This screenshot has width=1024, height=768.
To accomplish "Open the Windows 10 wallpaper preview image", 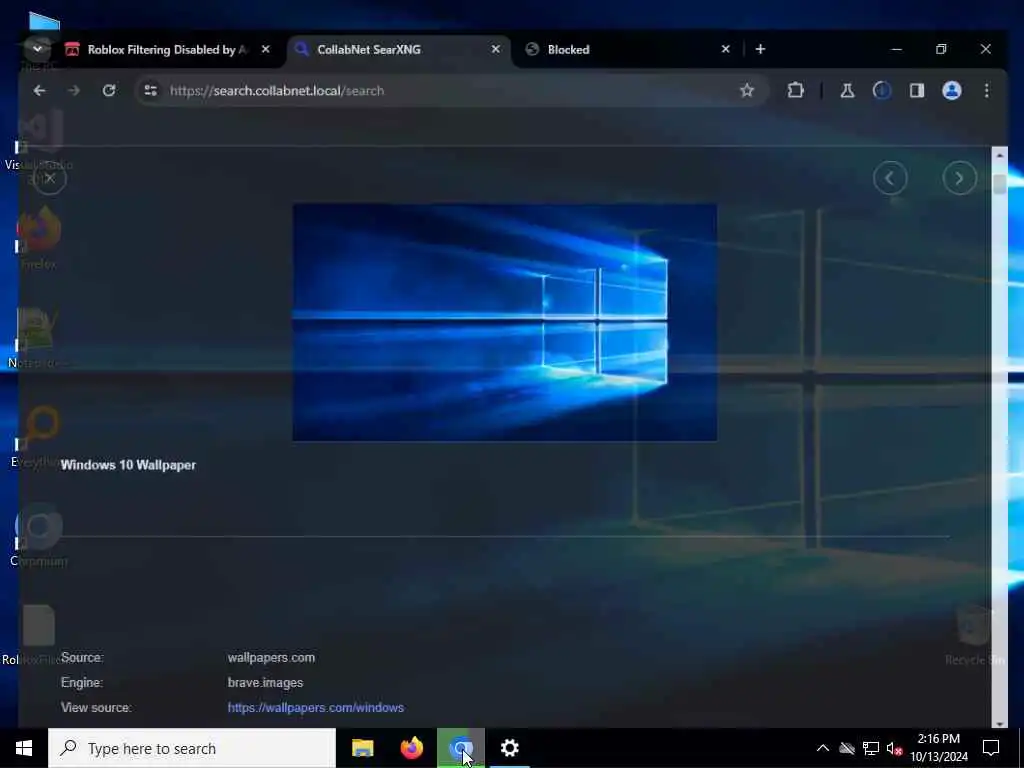I will (x=505, y=323).
